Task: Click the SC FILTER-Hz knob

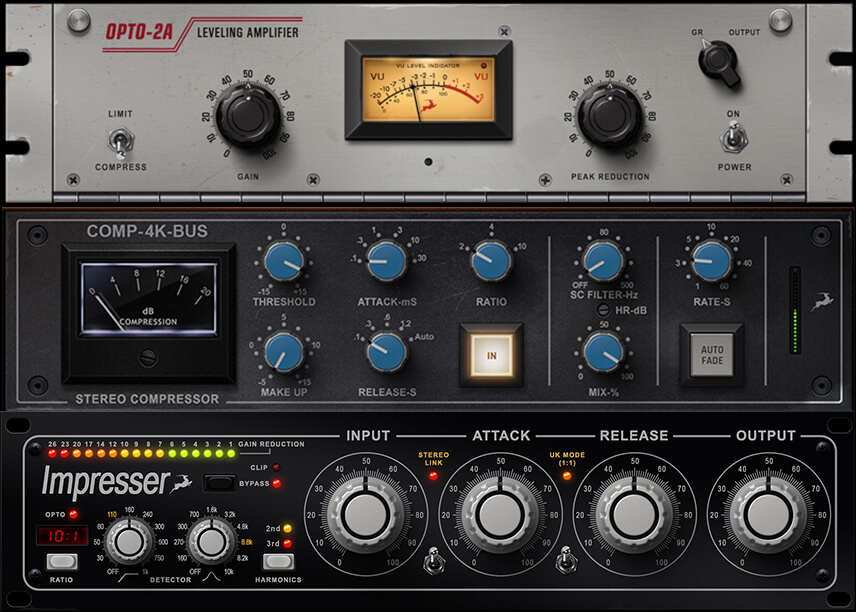Action: click(x=604, y=262)
